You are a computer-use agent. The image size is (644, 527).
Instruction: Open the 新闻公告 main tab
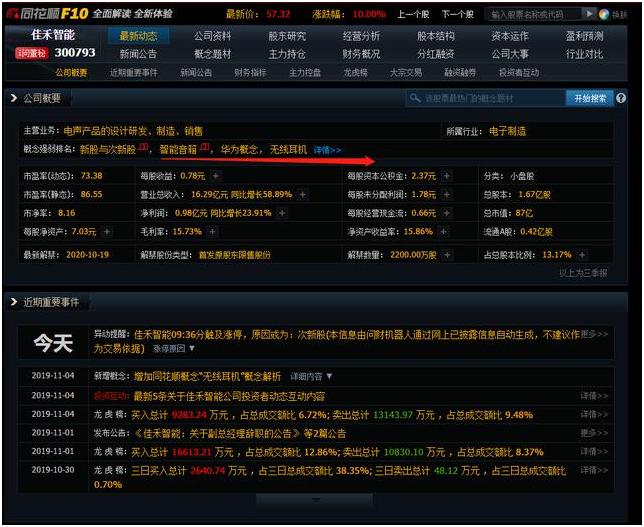(x=138, y=54)
